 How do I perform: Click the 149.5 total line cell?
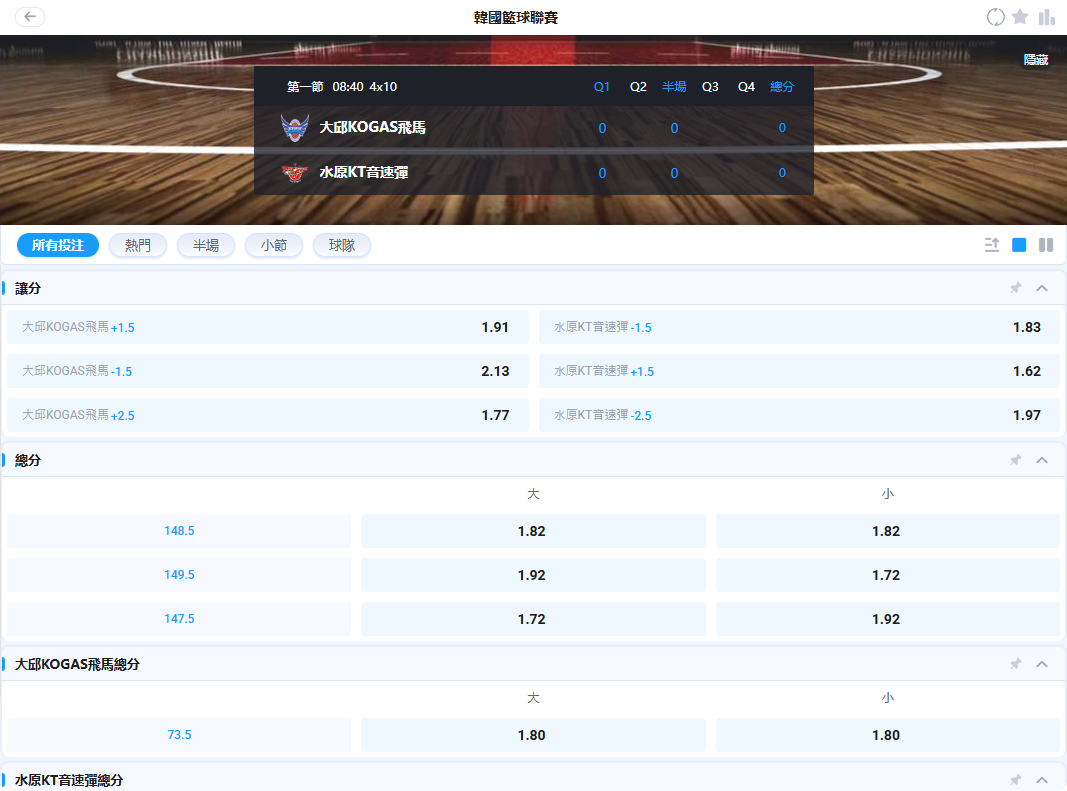(x=179, y=575)
